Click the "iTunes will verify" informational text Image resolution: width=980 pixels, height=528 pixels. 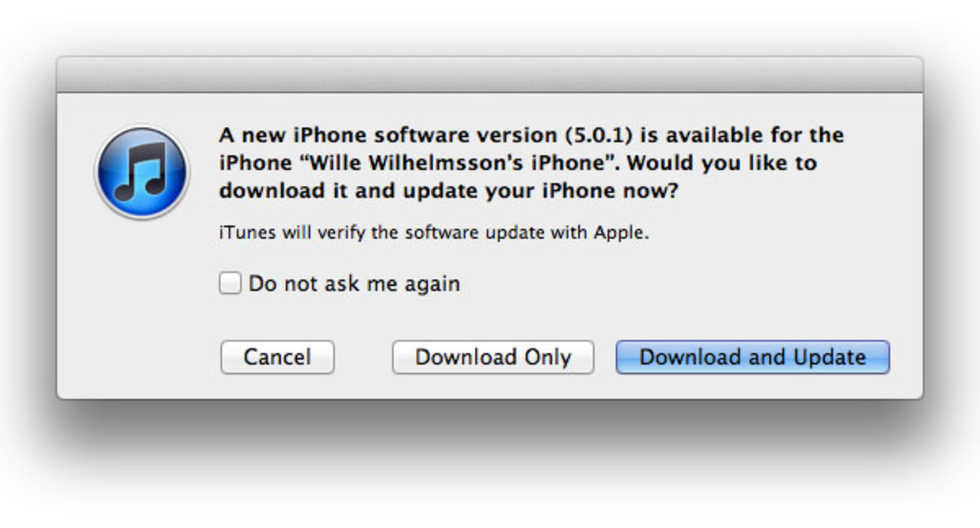434,232
